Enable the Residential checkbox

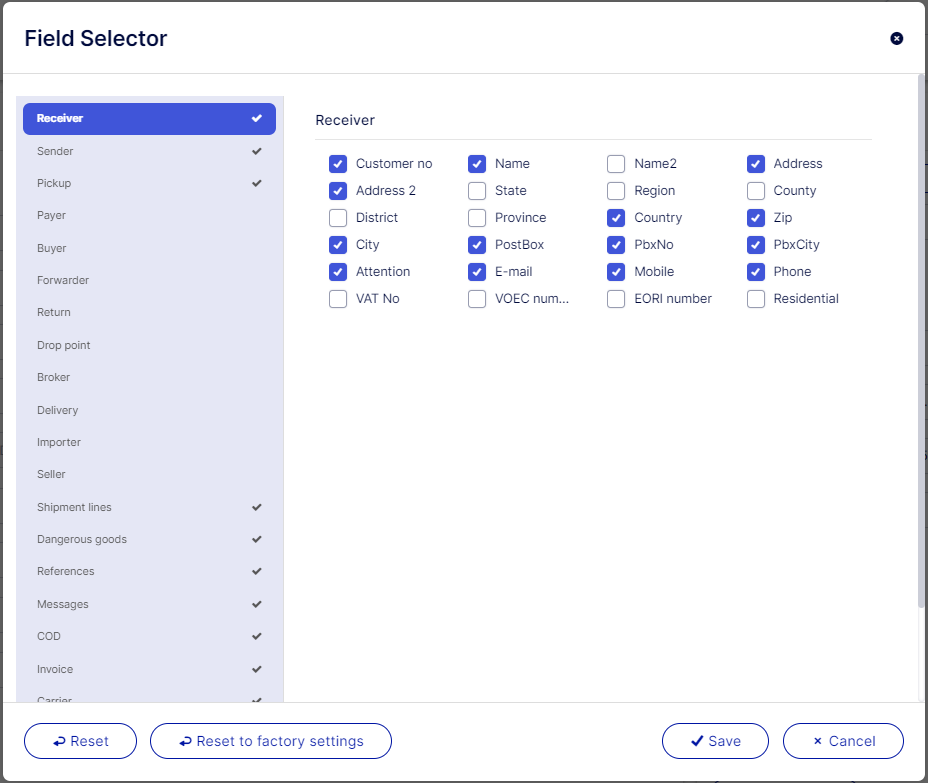756,299
